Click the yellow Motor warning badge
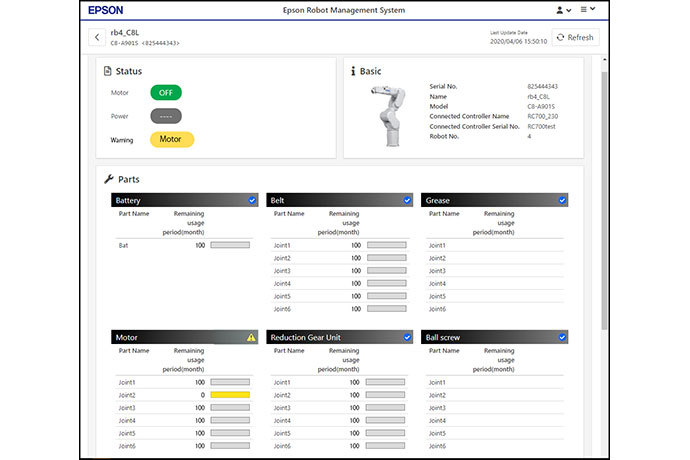This screenshot has height=460, width=690. (172, 139)
